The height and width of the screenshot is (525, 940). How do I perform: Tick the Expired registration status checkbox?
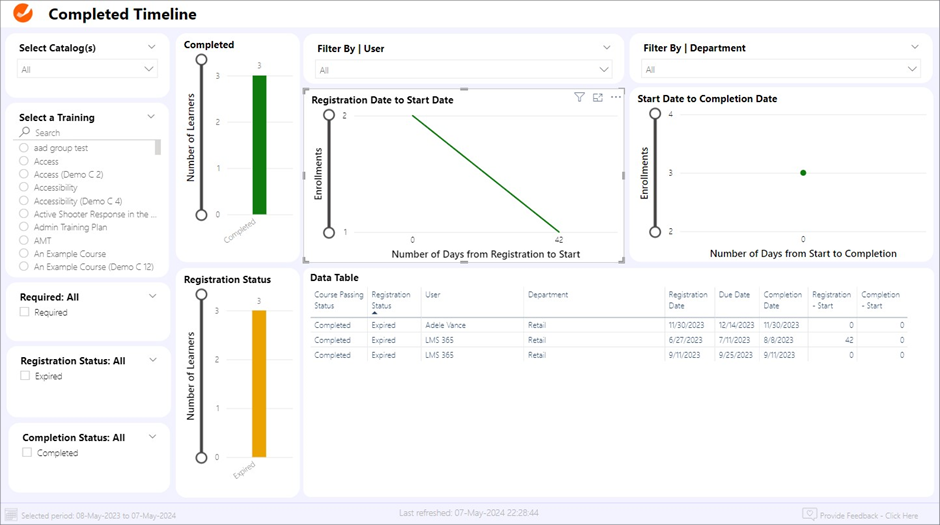(x=25, y=376)
